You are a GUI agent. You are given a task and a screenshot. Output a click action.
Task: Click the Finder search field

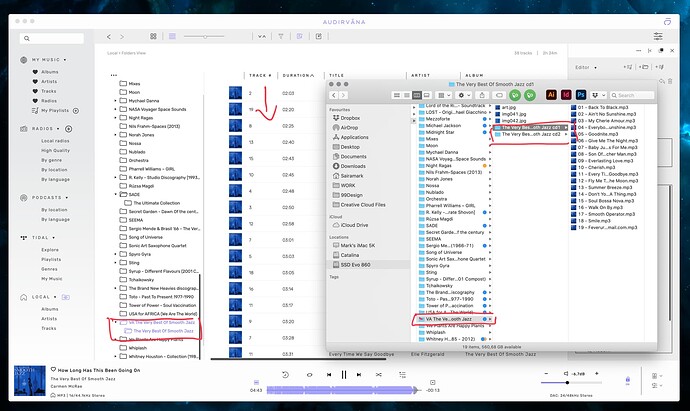pyautogui.click(x=632, y=95)
